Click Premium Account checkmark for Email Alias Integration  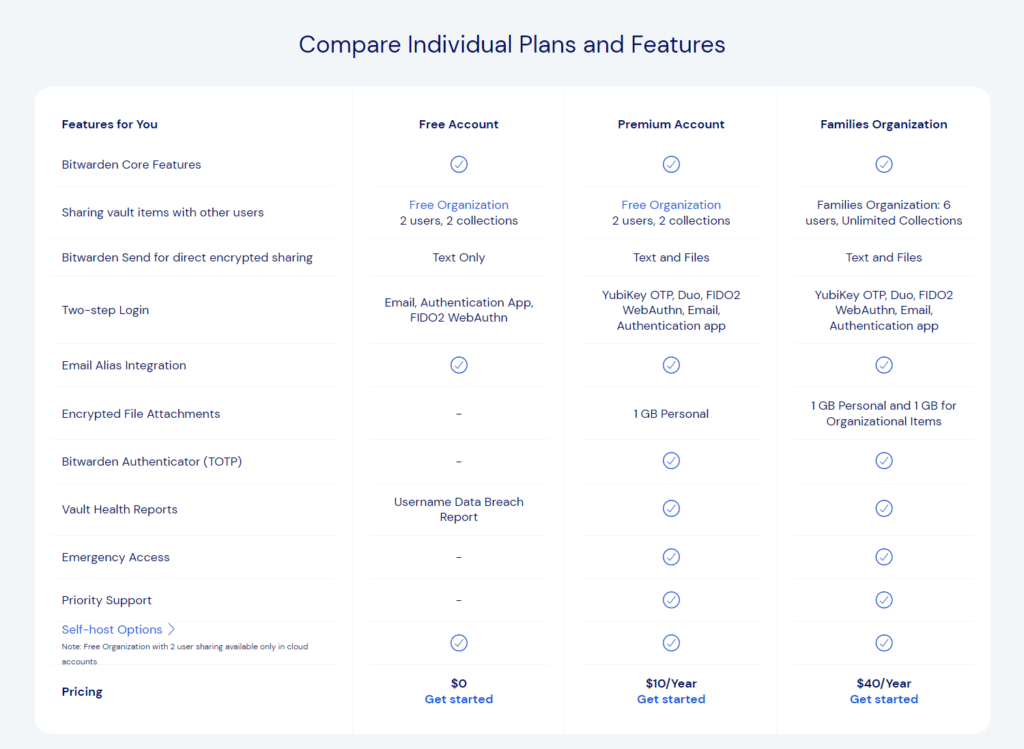(671, 365)
